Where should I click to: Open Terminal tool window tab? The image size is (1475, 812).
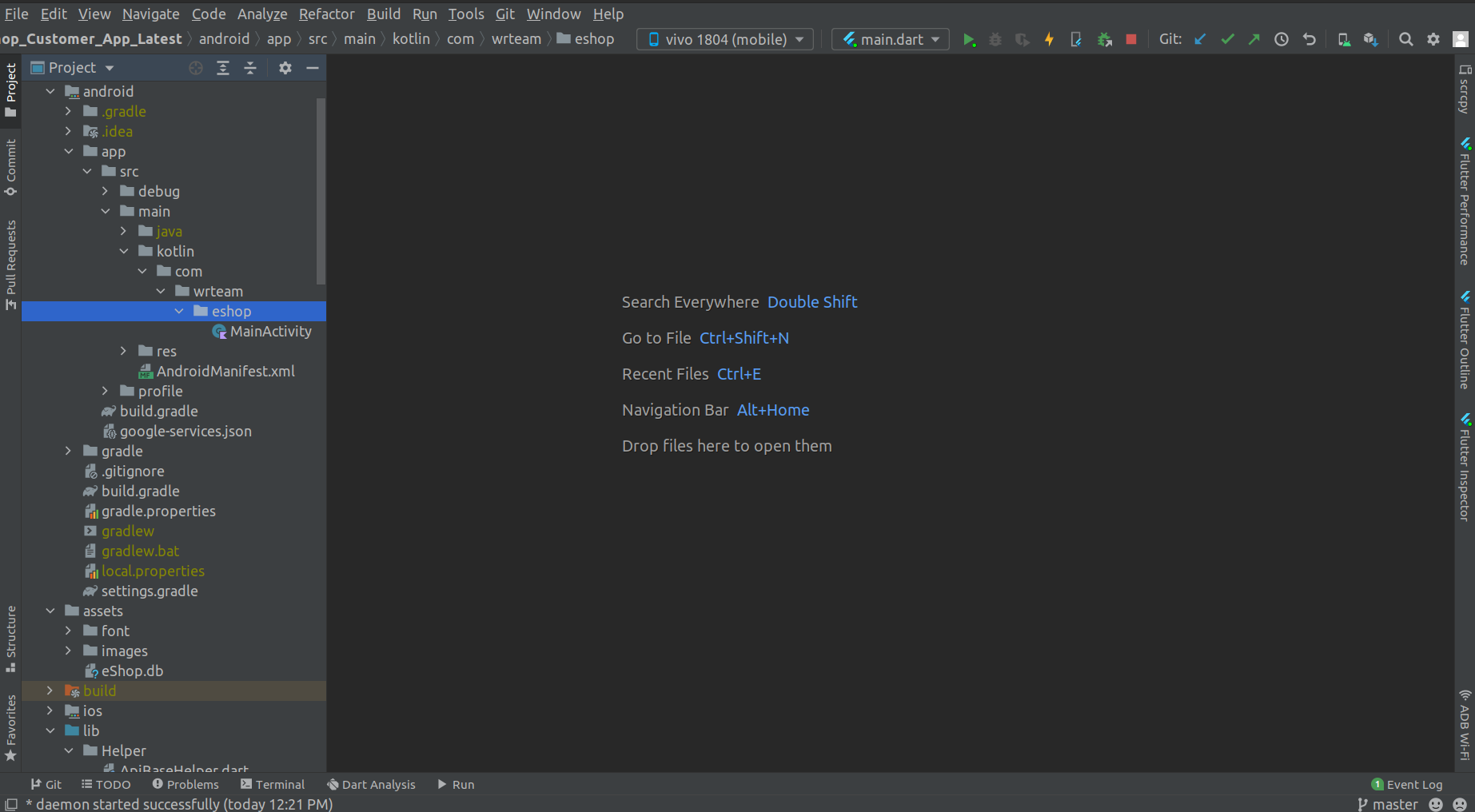(273, 784)
